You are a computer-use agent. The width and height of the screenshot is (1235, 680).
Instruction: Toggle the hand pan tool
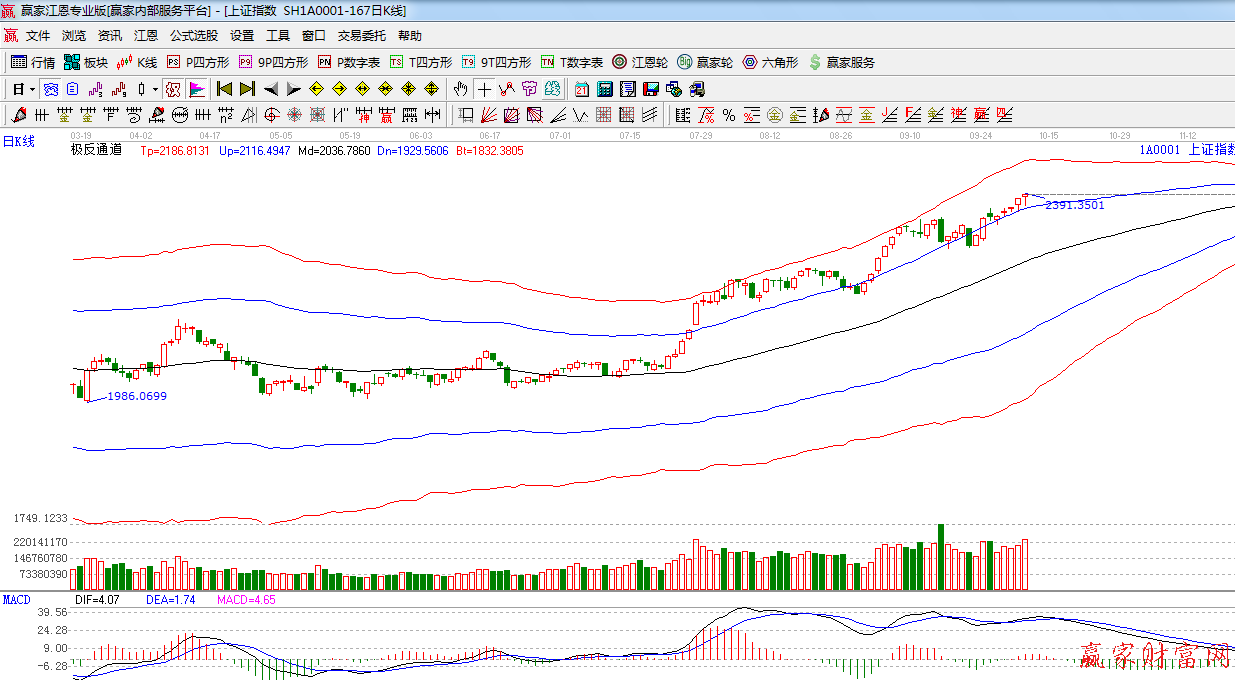(460, 89)
